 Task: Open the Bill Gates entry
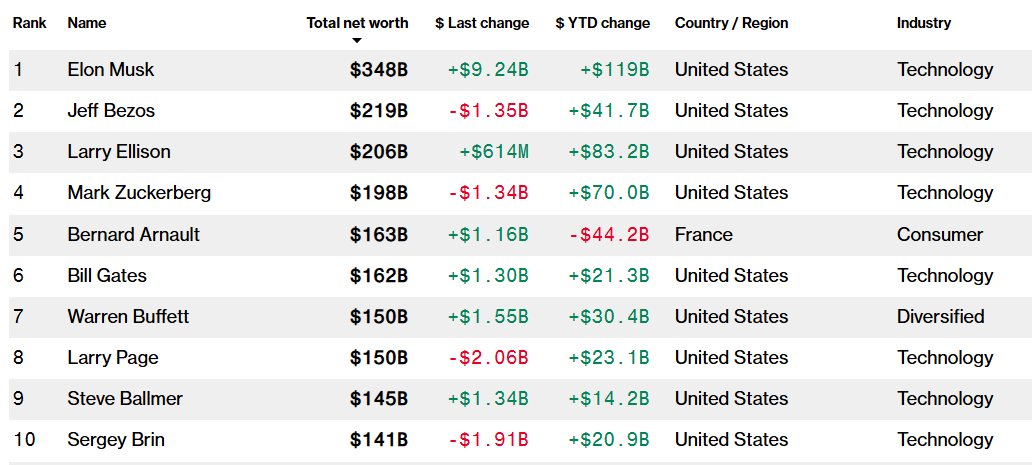coord(107,276)
